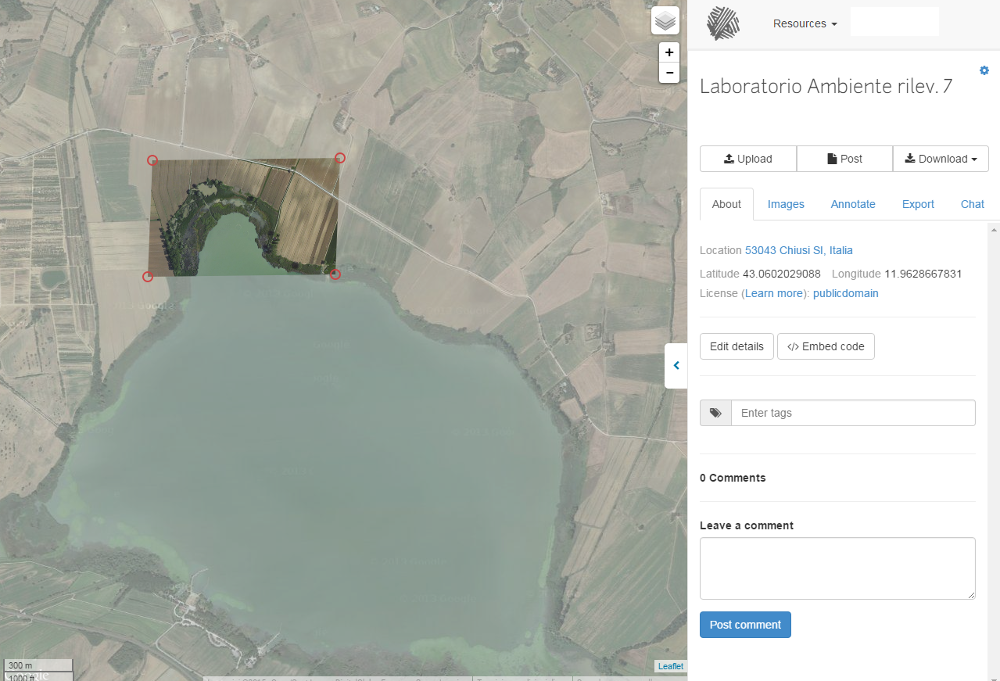The image size is (1000, 681).
Task: Click the Embed code button
Action: (x=826, y=346)
